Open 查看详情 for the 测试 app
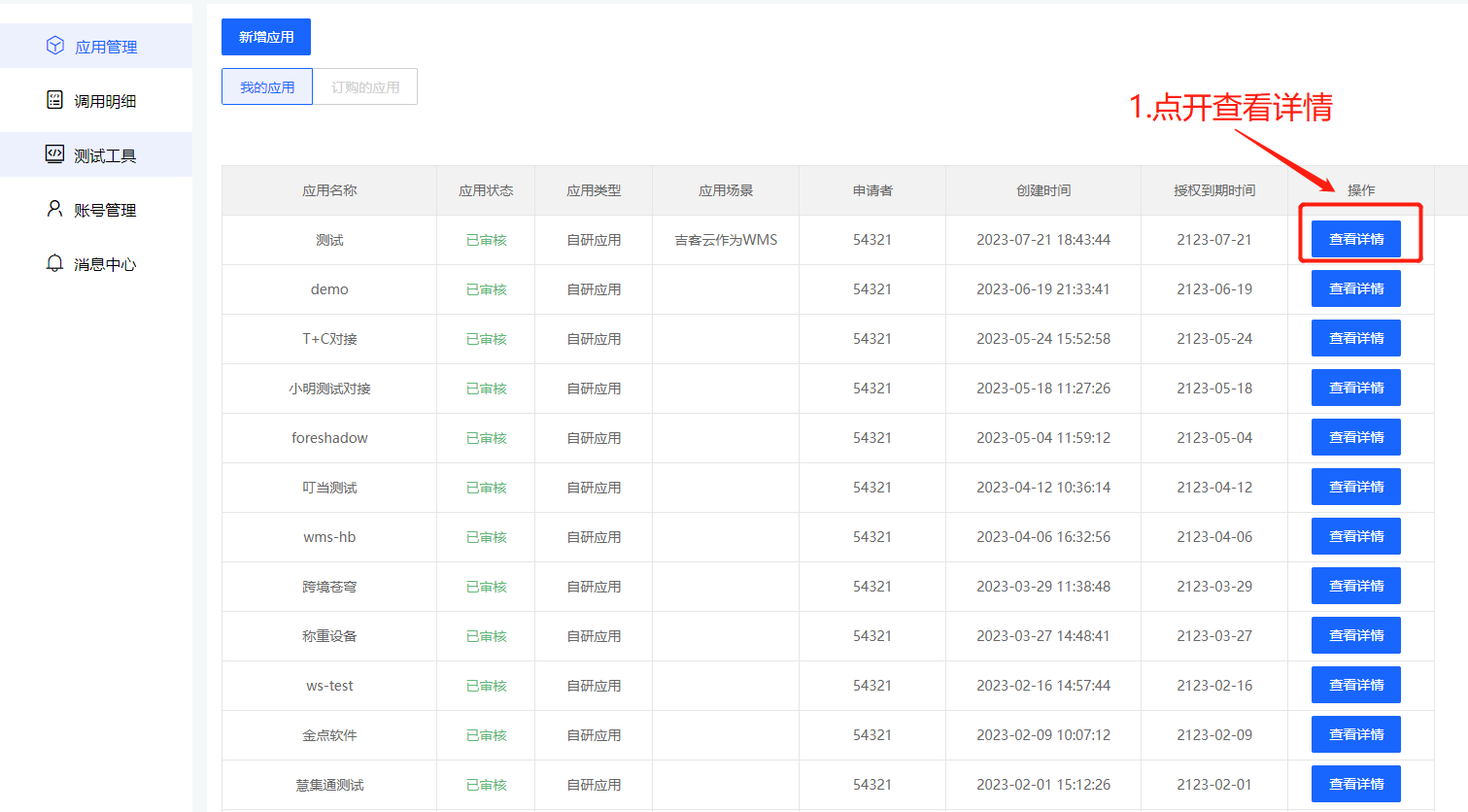Screen dimensions: 1468x812 click(x=1355, y=239)
